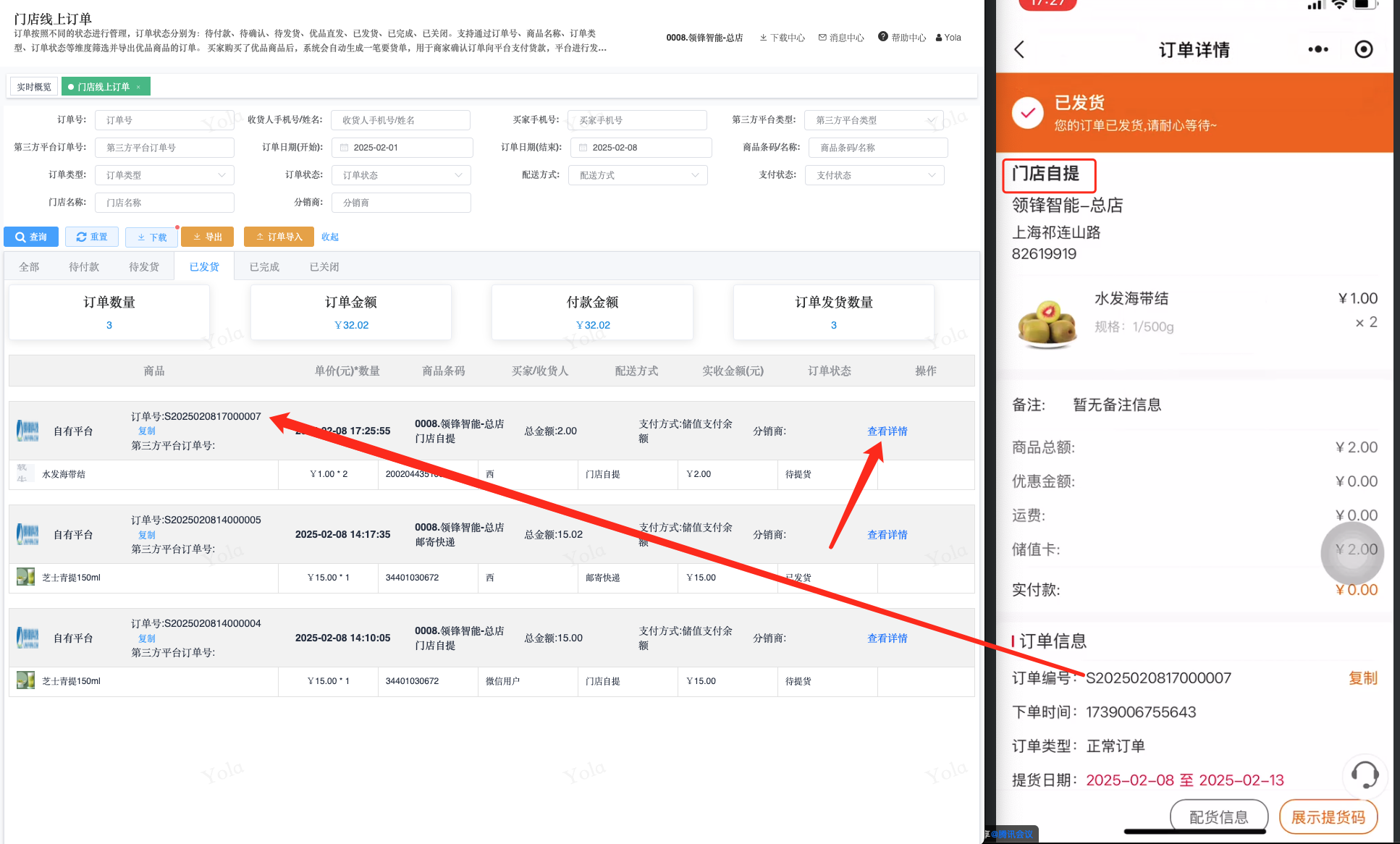
Task: Click the 订单导入 button
Action: pos(279,237)
